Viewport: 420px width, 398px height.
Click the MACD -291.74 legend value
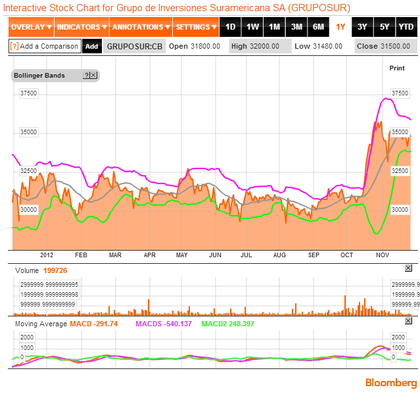94,324
